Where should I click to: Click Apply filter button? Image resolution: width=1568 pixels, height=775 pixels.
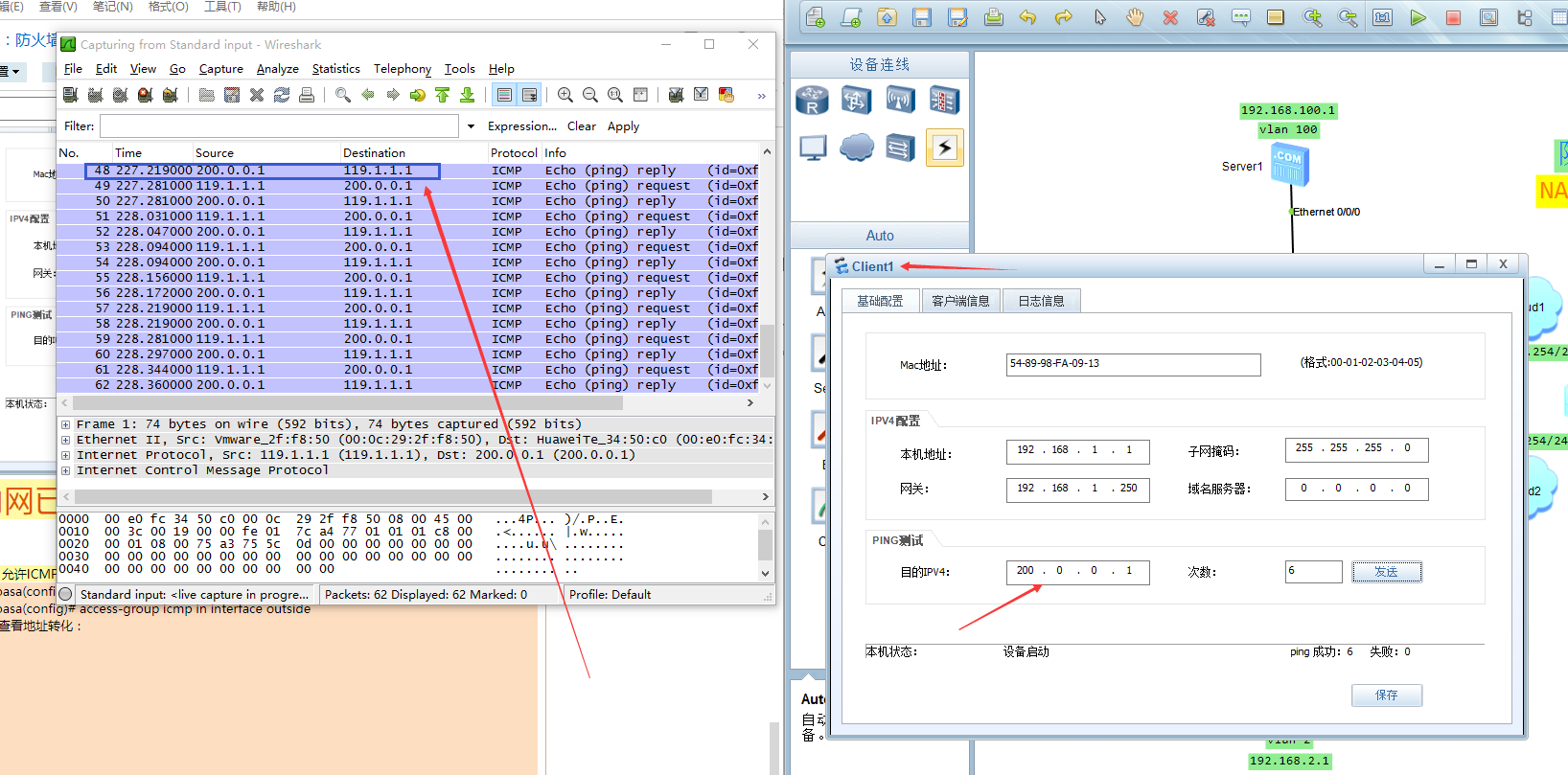tap(623, 126)
